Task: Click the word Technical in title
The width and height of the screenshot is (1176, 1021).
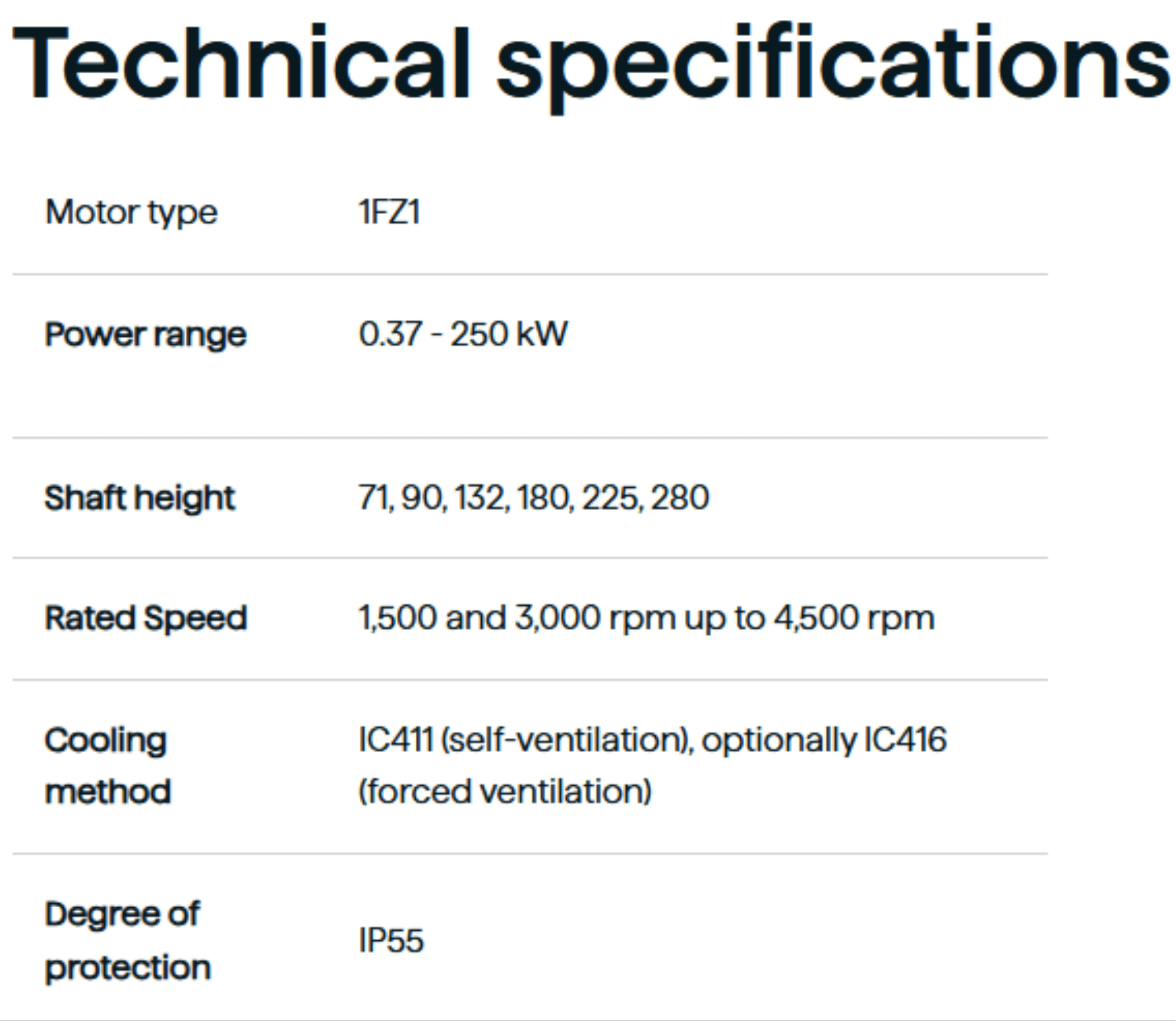Action: [x=241, y=61]
